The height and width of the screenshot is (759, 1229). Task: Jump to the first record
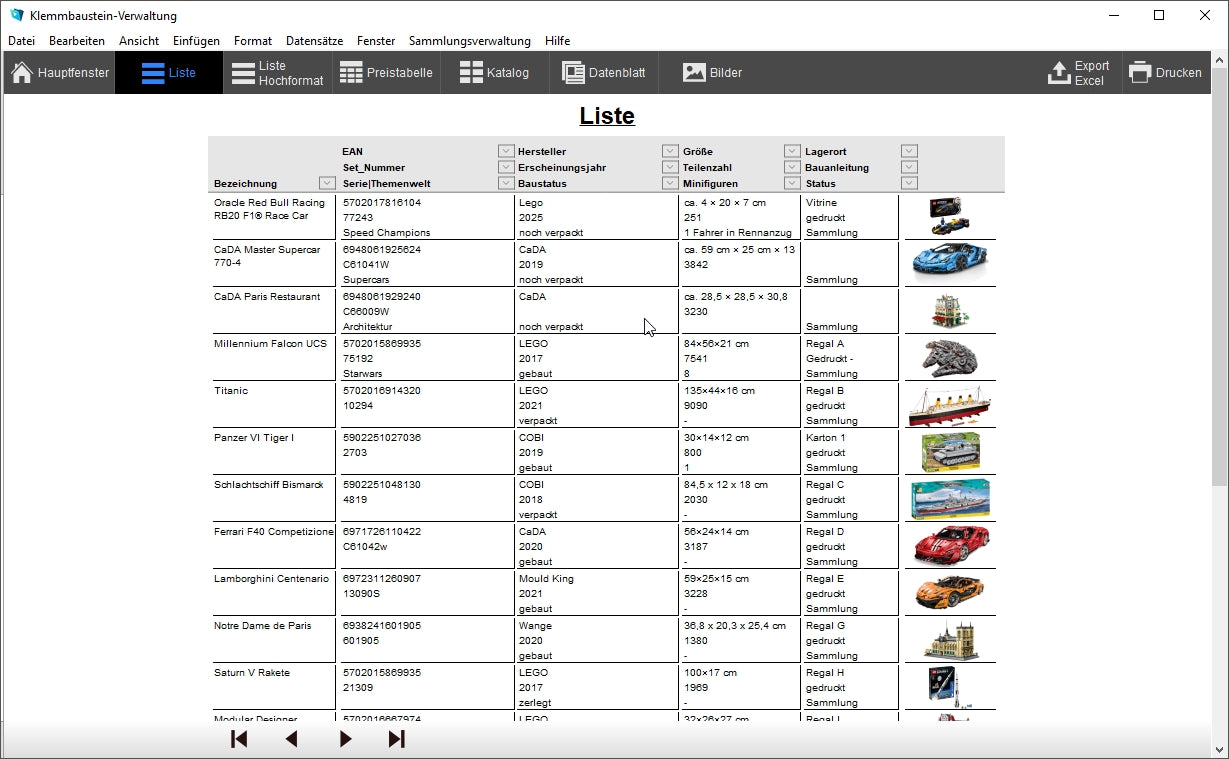pyautogui.click(x=239, y=739)
